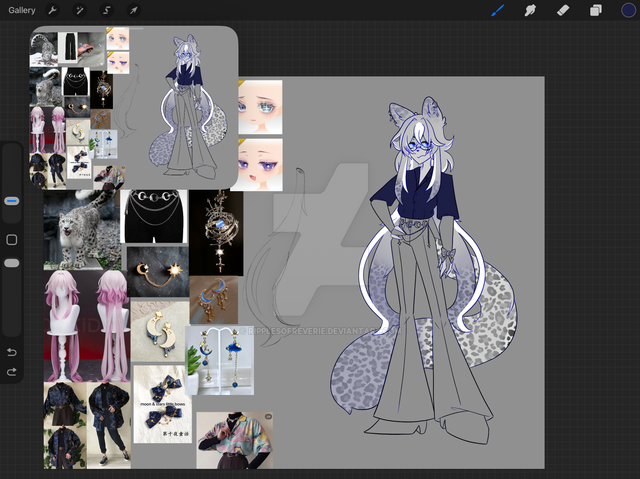Image resolution: width=640 pixels, height=479 pixels.
Task: Open the Gallery
Action: coord(22,10)
